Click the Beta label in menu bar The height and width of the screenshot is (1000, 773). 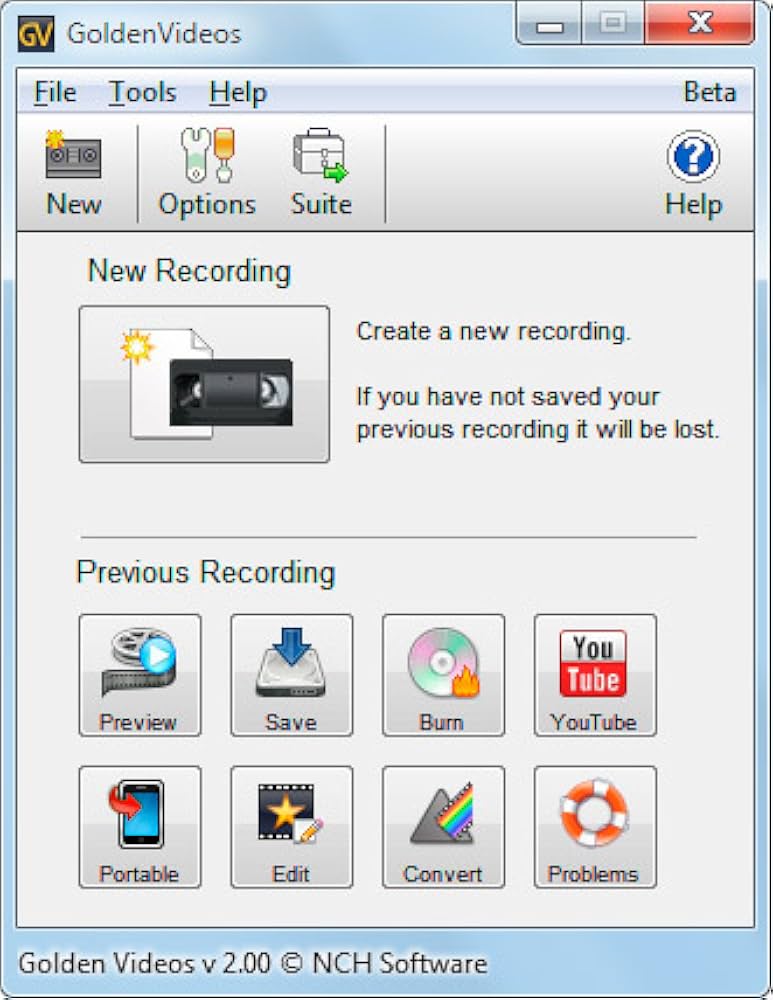(x=710, y=92)
